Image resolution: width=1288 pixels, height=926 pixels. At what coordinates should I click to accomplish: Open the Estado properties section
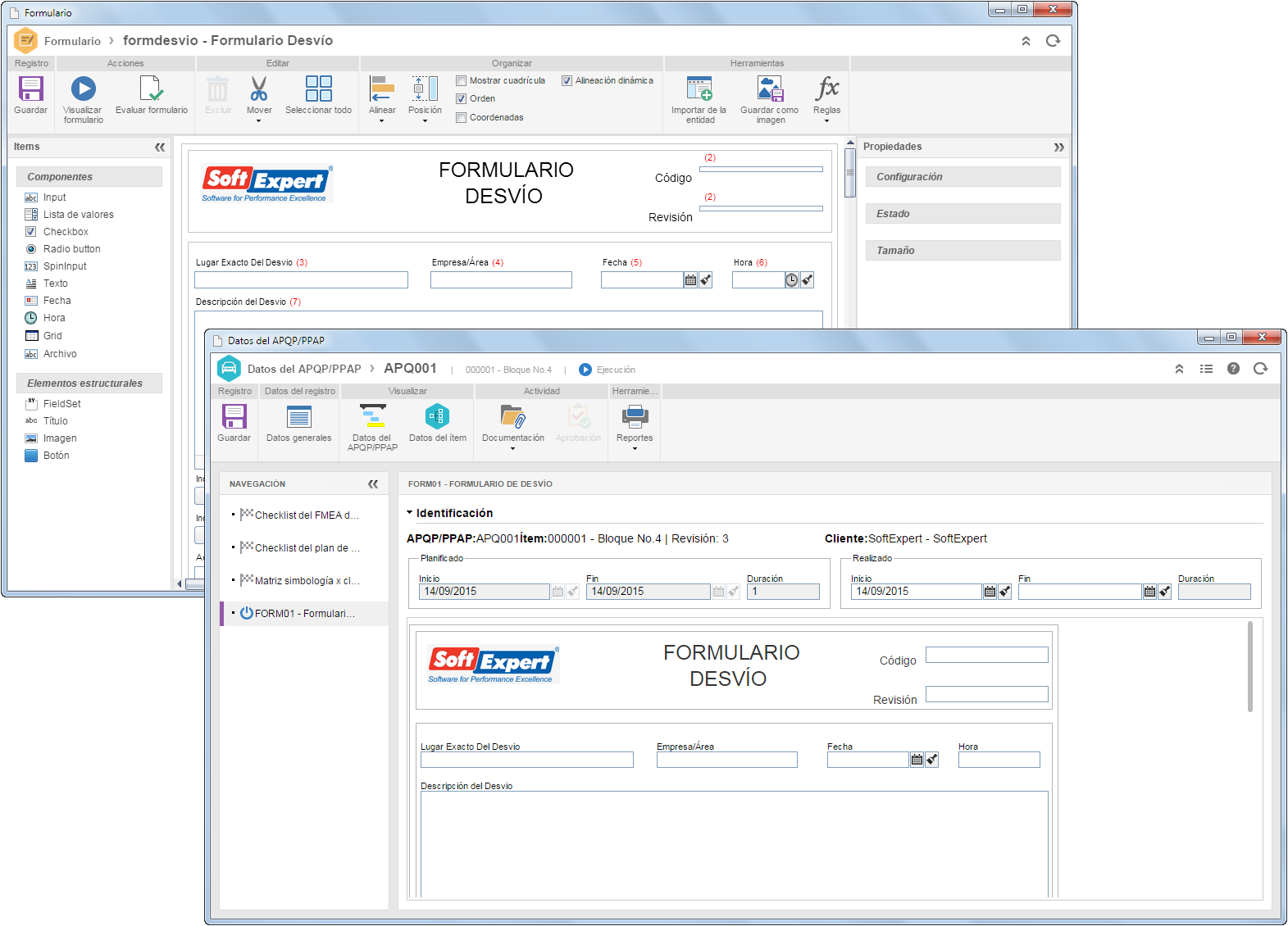963,214
